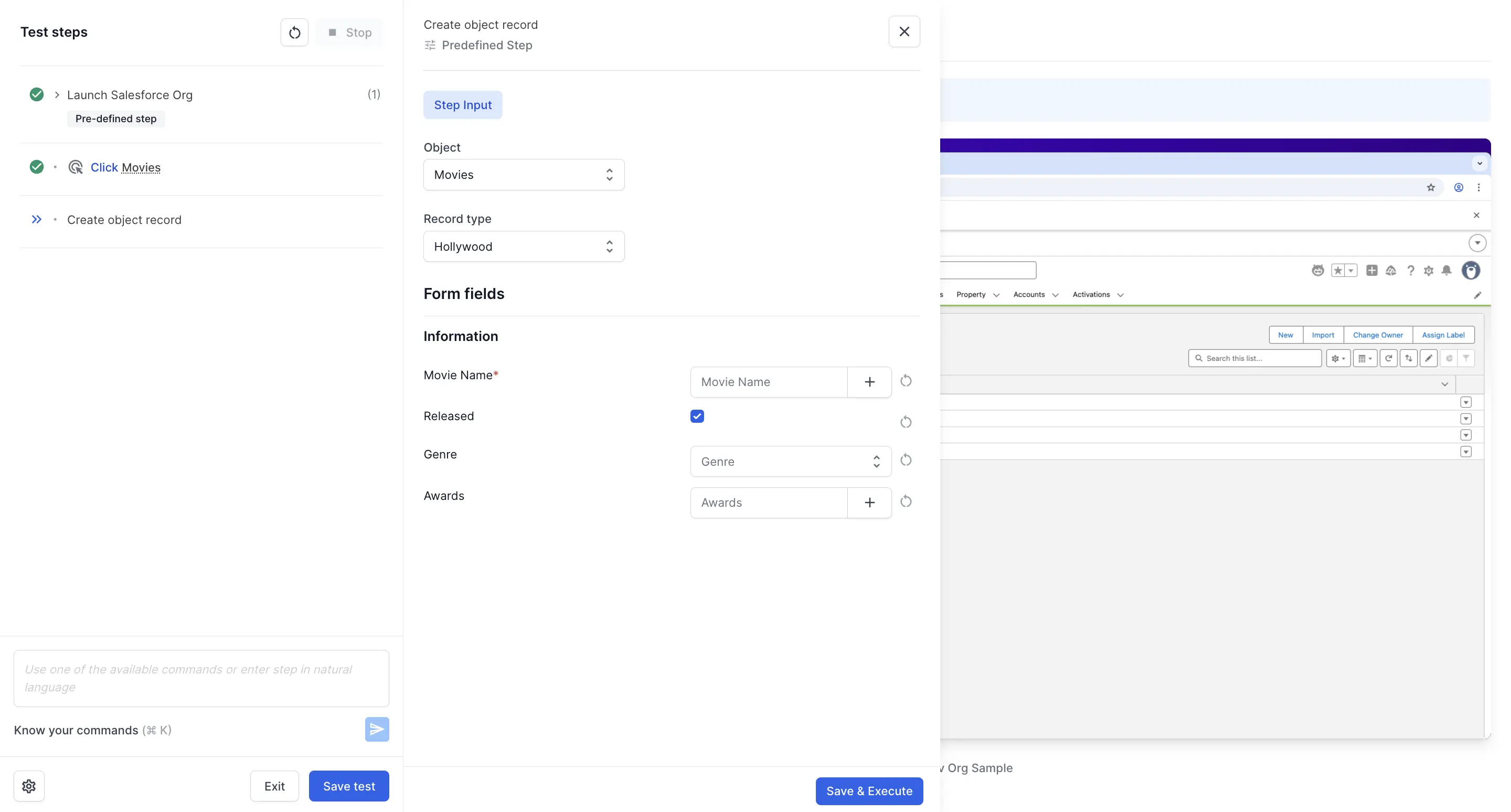Image resolution: width=1511 pixels, height=812 pixels.
Task: Open the Salesforce global actions plus icon
Action: click(1372, 270)
